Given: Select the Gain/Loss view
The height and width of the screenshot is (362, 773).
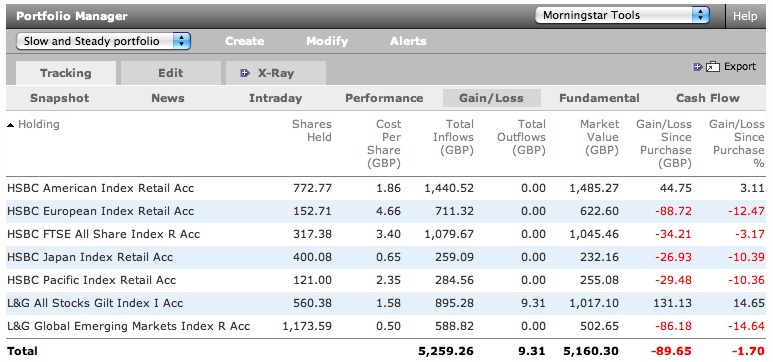Looking at the screenshot, I should 492,98.
